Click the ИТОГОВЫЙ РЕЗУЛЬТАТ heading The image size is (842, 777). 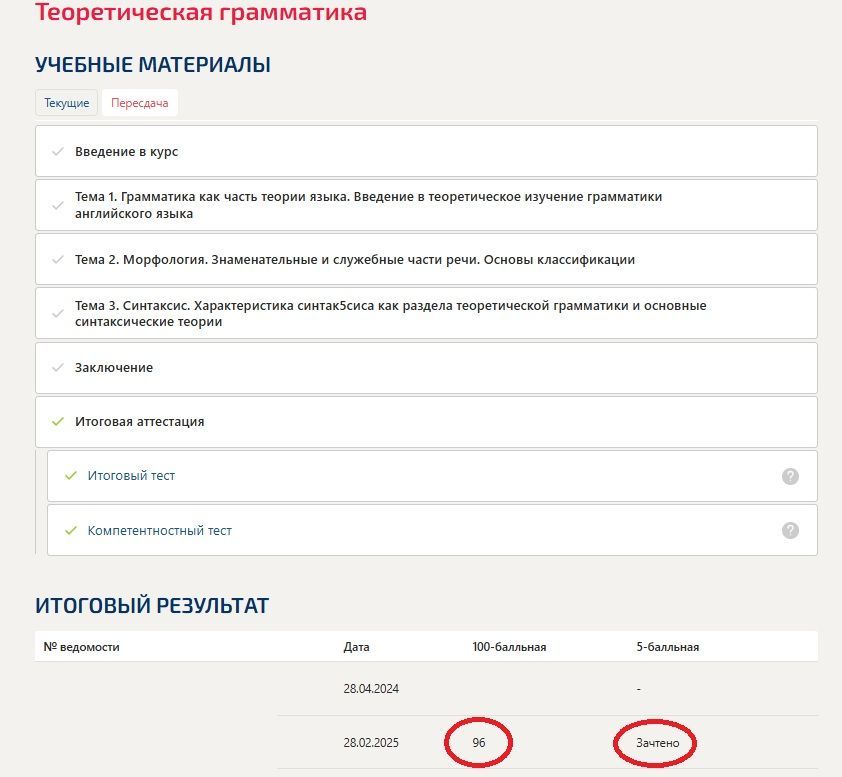152,606
